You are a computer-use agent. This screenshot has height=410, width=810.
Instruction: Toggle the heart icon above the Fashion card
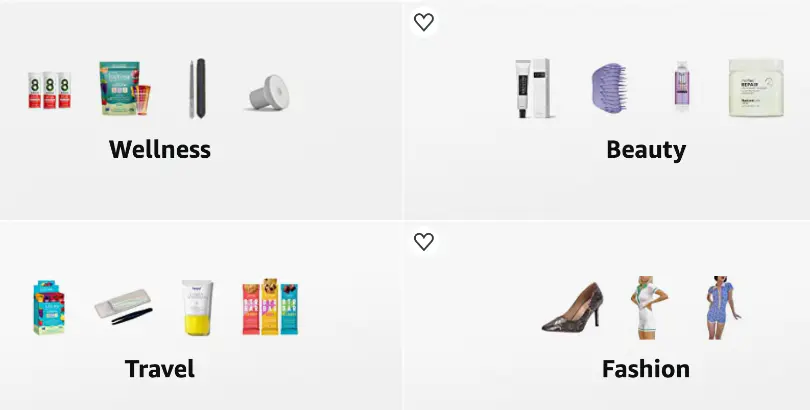(x=424, y=241)
